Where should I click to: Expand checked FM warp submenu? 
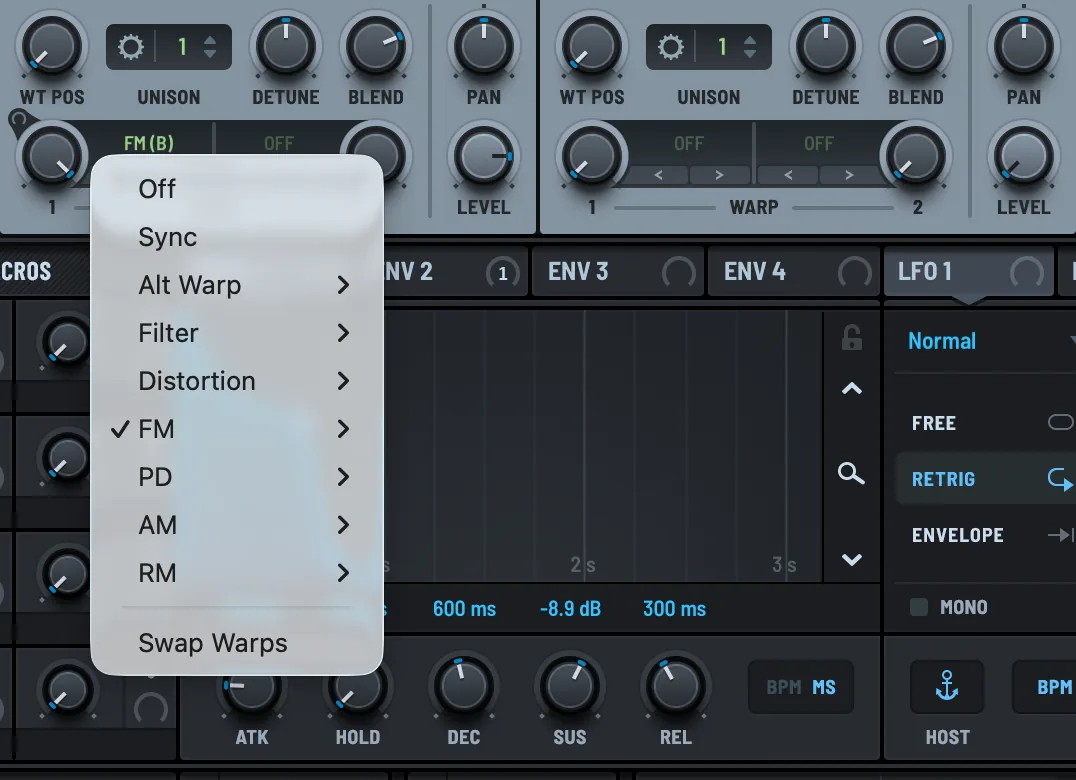(237, 429)
